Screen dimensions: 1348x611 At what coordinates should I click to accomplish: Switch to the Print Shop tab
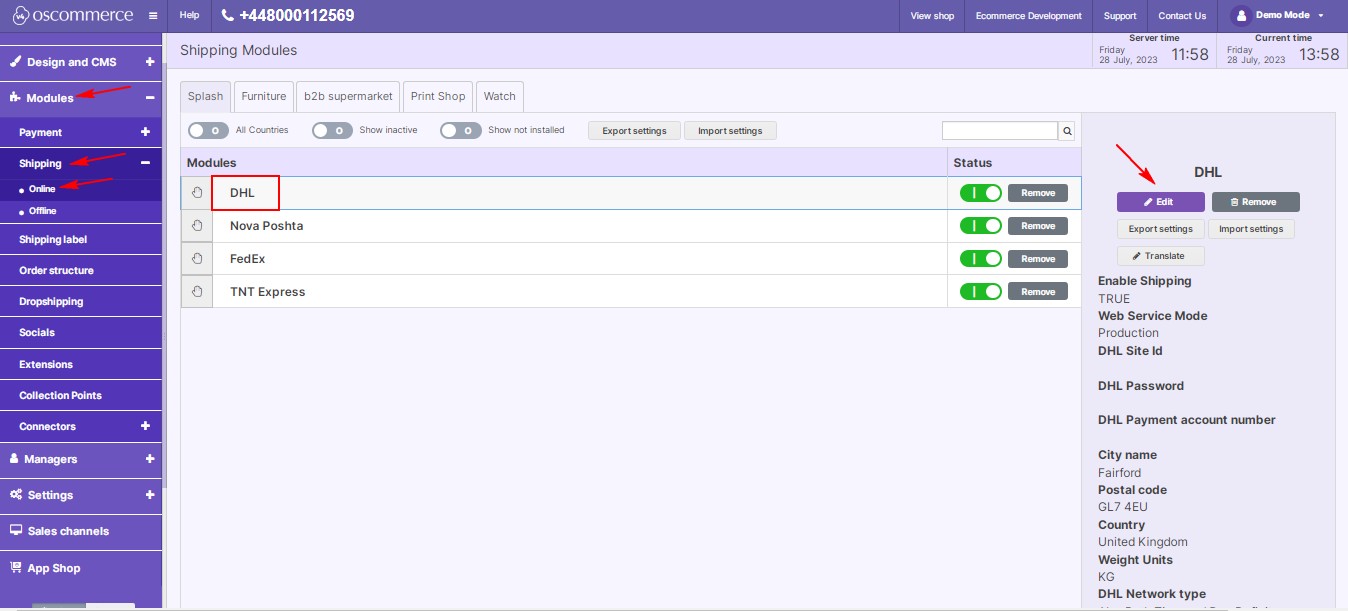pyautogui.click(x=438, y=96)
